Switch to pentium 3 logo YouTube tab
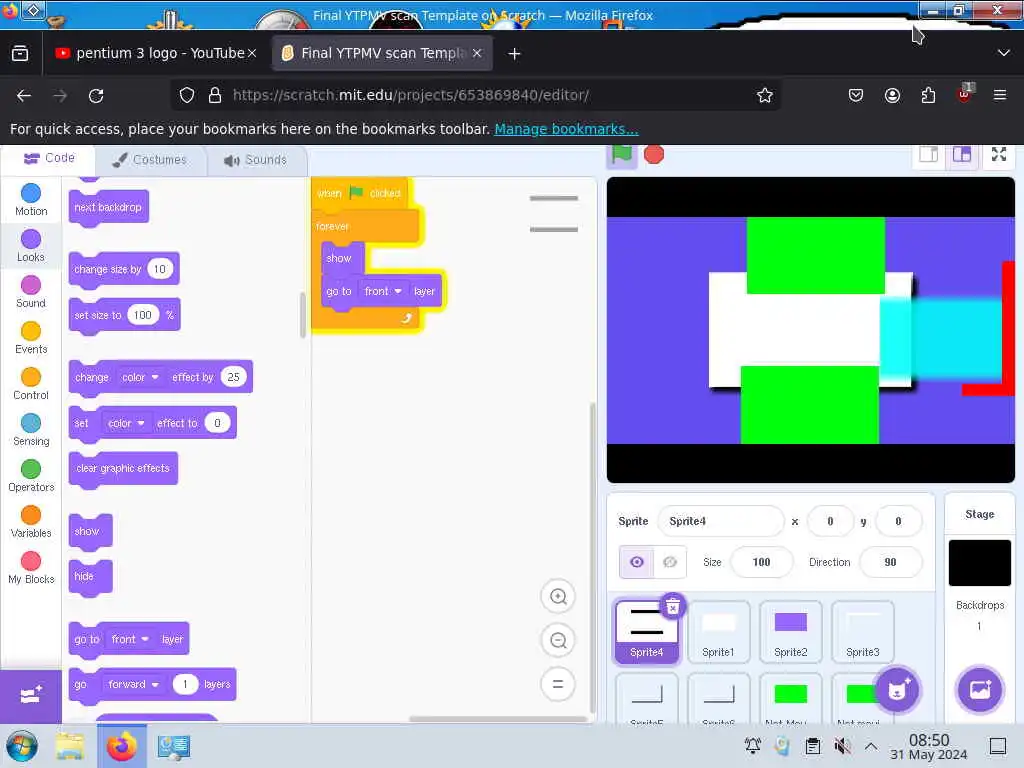The width and height of the screenshot is (1024, 768). [x=150, y=54]
